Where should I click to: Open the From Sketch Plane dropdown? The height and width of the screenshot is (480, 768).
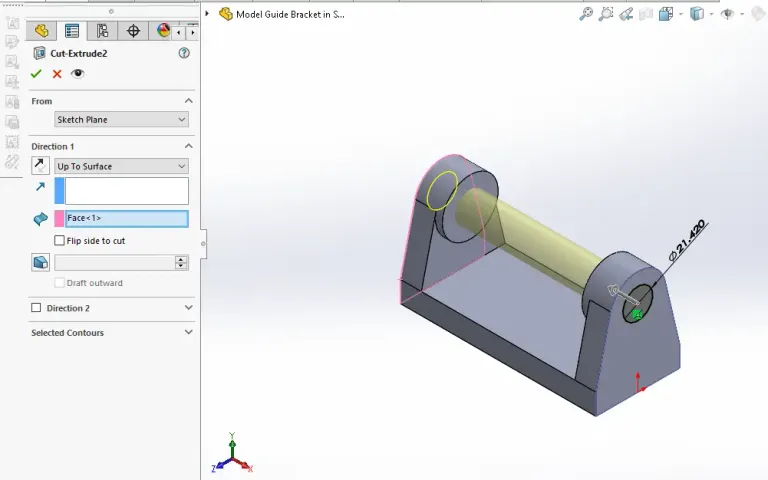coord(121,120)
